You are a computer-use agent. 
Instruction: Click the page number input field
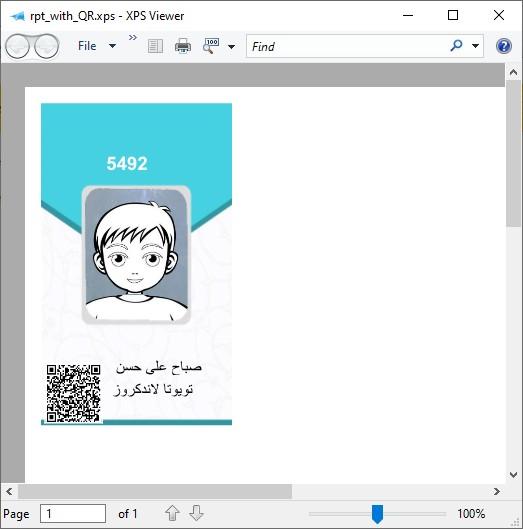[x=73, y=513]
